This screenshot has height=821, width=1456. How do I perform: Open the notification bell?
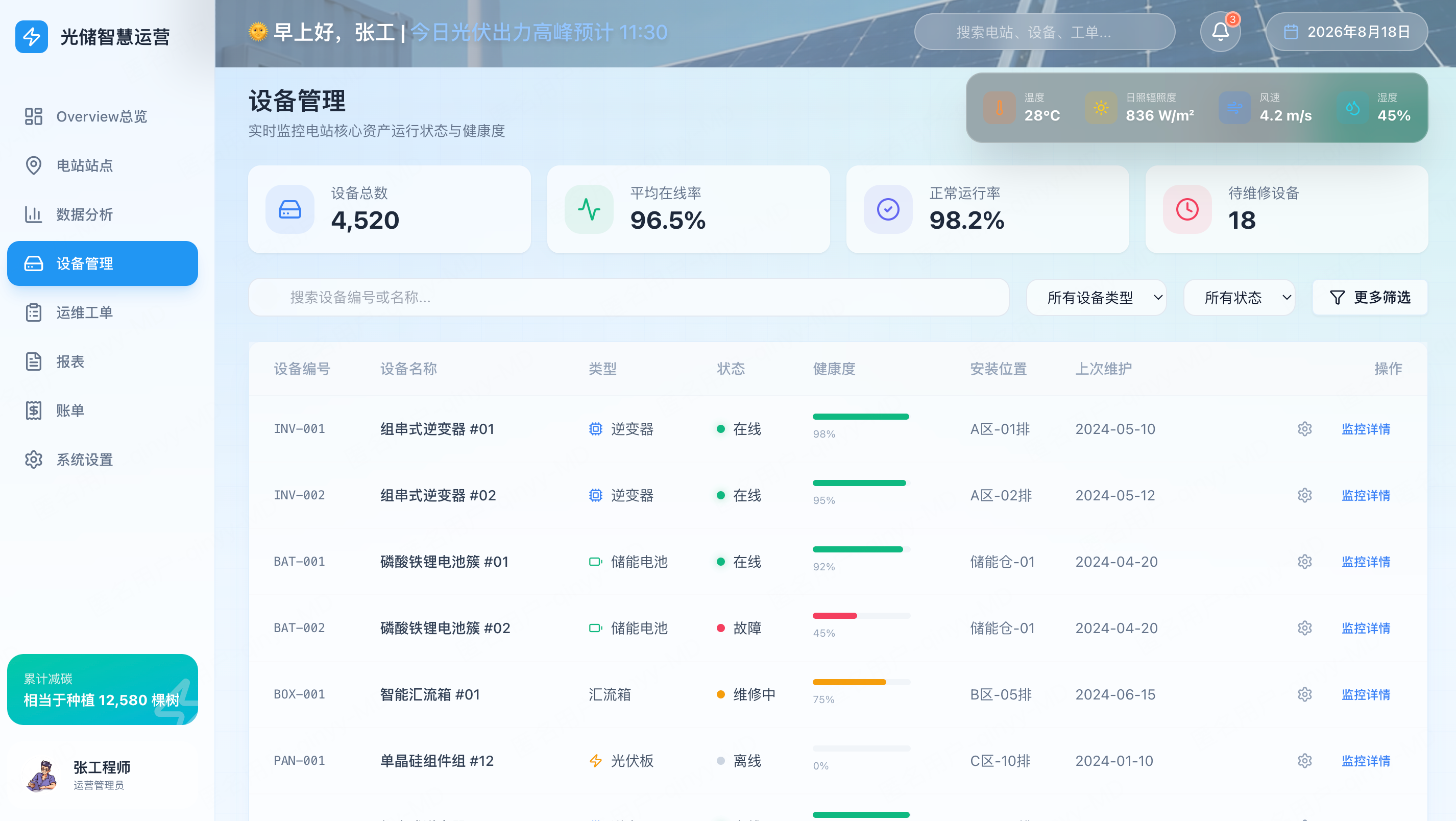pyautogui.click(x=1220, y=32)
